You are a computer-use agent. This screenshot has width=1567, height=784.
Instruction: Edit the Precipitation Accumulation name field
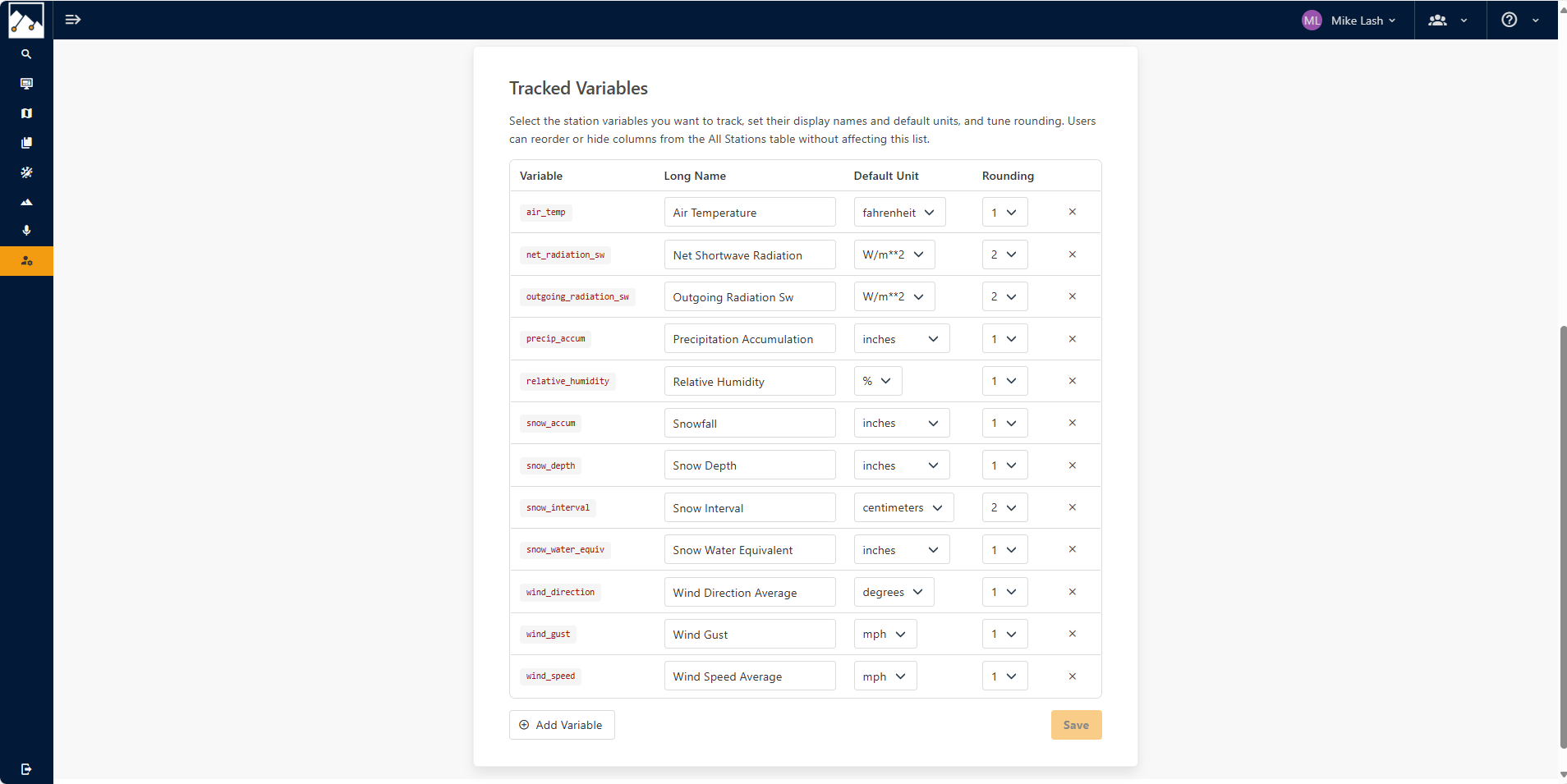(x=750, y=339)
